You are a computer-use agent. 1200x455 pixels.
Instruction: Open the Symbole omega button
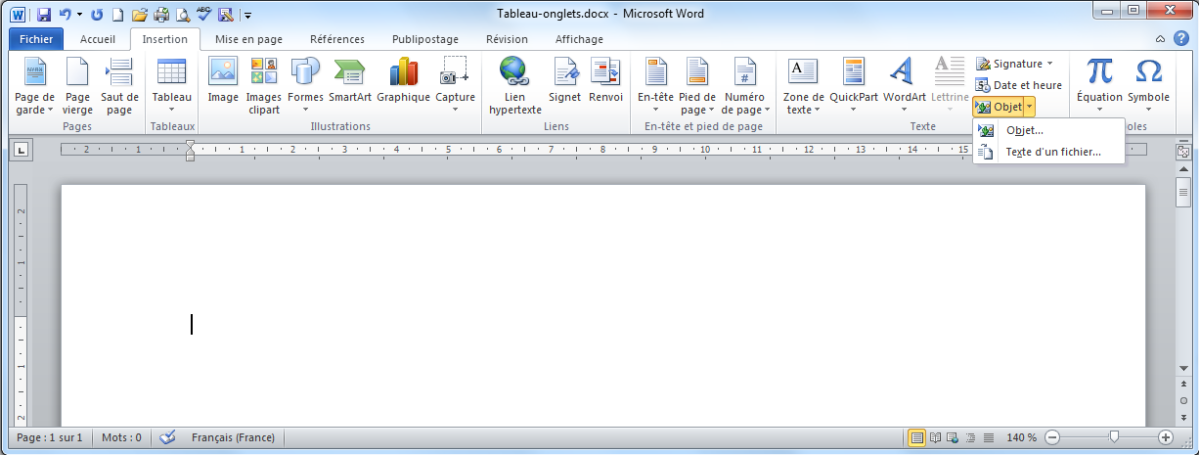1148,86
